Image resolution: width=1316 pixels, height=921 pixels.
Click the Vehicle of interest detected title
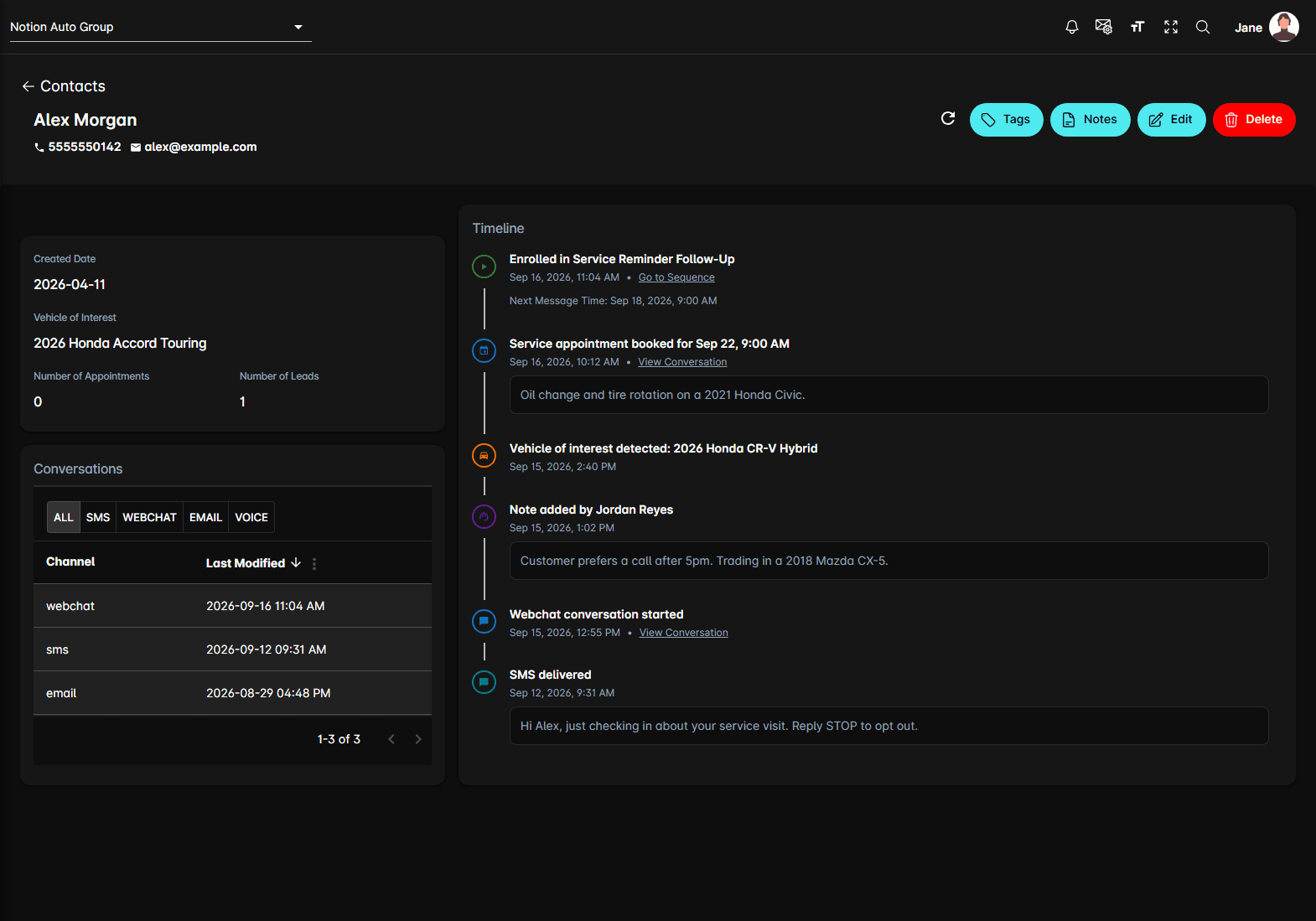(663, 448)
